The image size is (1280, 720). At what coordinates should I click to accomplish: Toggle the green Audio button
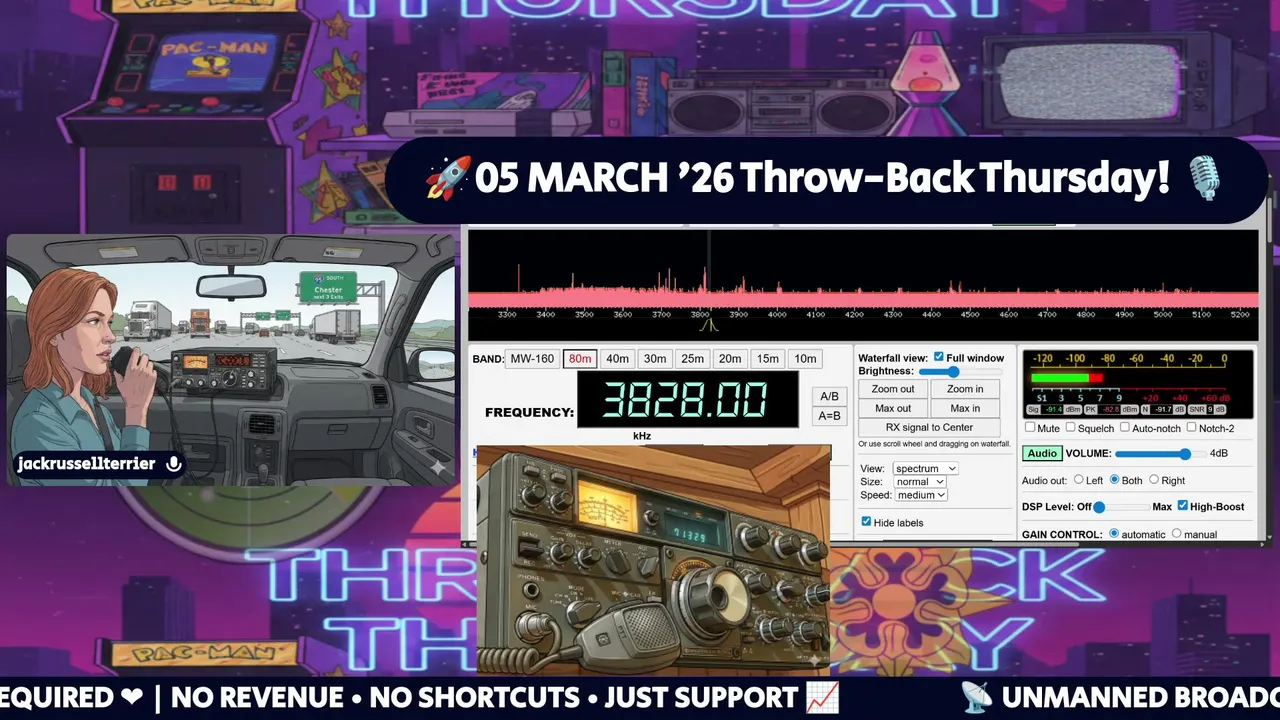pyautogui.click(x=1042, y=453)
